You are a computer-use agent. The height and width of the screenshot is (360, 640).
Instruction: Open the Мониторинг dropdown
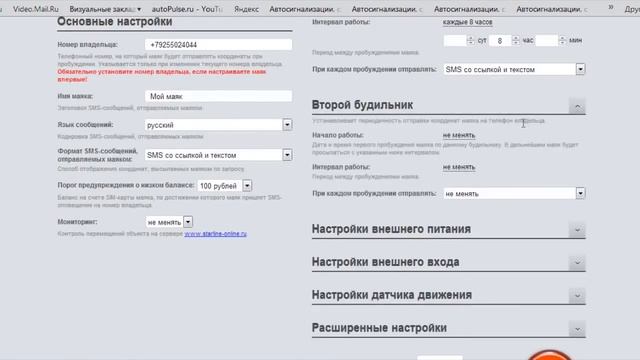(169, 222)
